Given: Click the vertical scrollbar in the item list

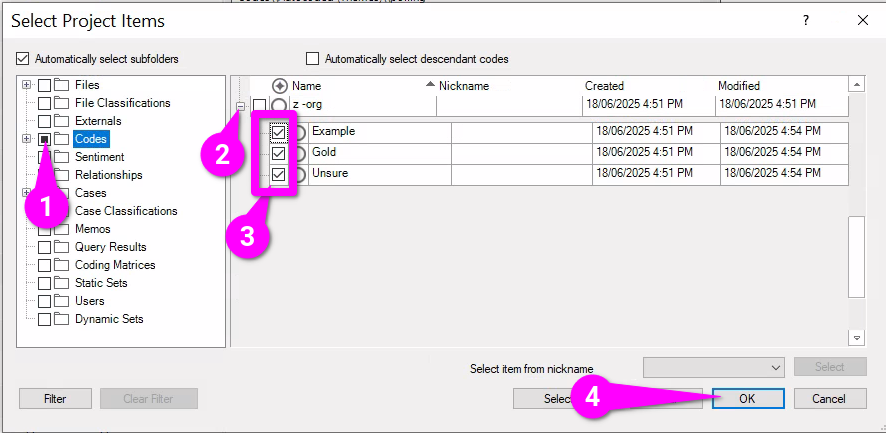Looking at the screenshot, I should (856, 250).
